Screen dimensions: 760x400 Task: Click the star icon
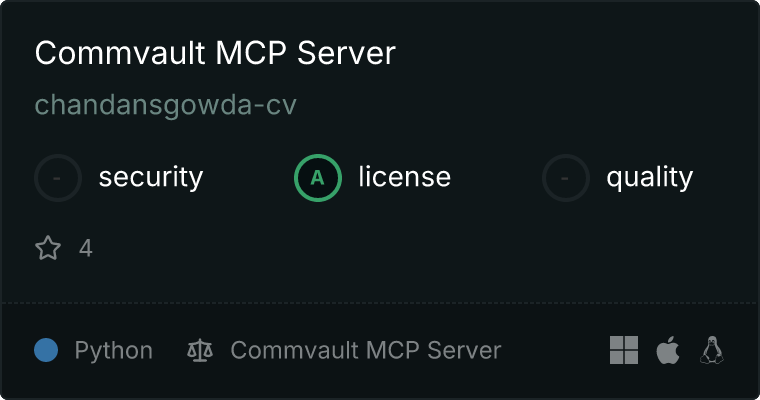48,248
